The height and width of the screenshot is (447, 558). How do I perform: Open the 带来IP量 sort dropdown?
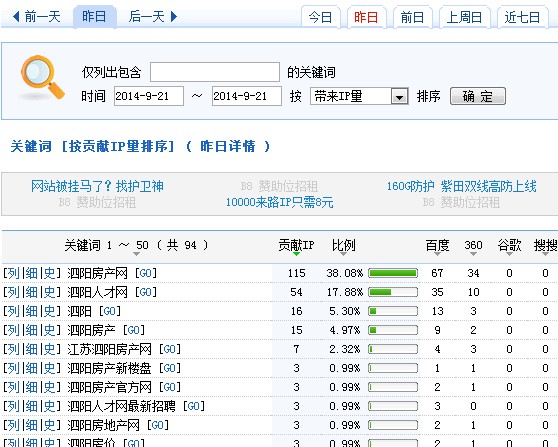tap(359, 96)
